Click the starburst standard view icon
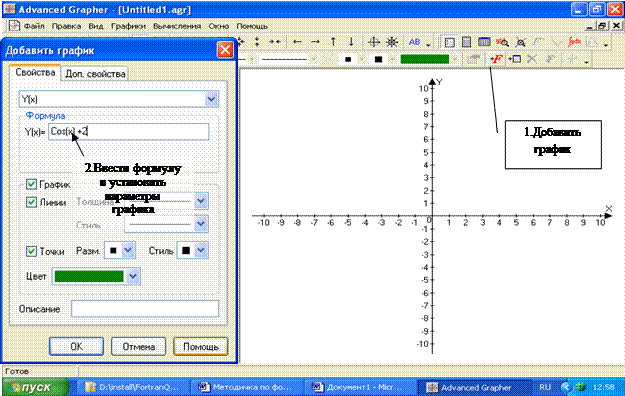This screenshot has height=396, width=625. pos(392,42)
